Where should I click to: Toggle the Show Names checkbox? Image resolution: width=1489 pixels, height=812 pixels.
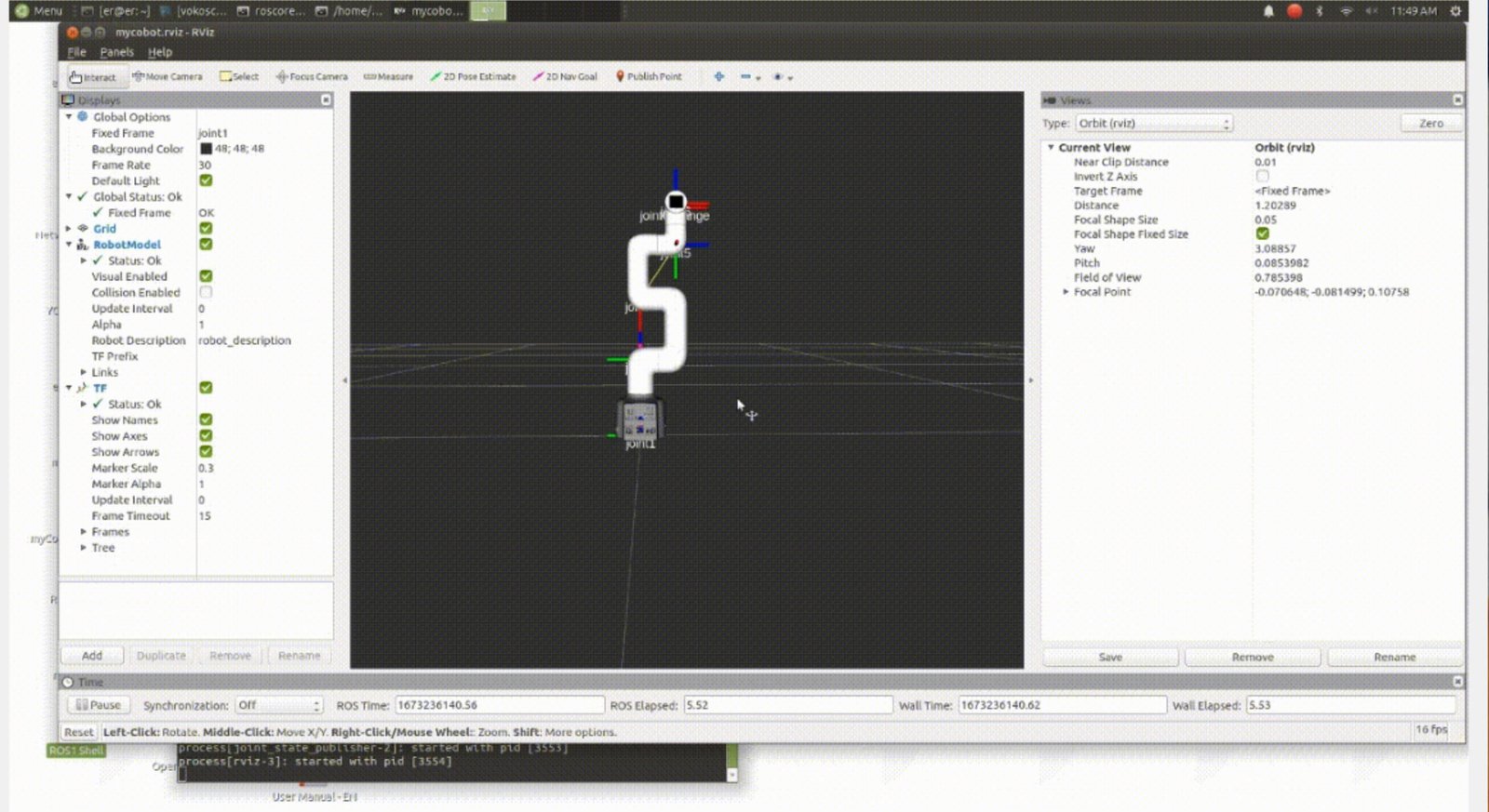[x=206, y=419]
